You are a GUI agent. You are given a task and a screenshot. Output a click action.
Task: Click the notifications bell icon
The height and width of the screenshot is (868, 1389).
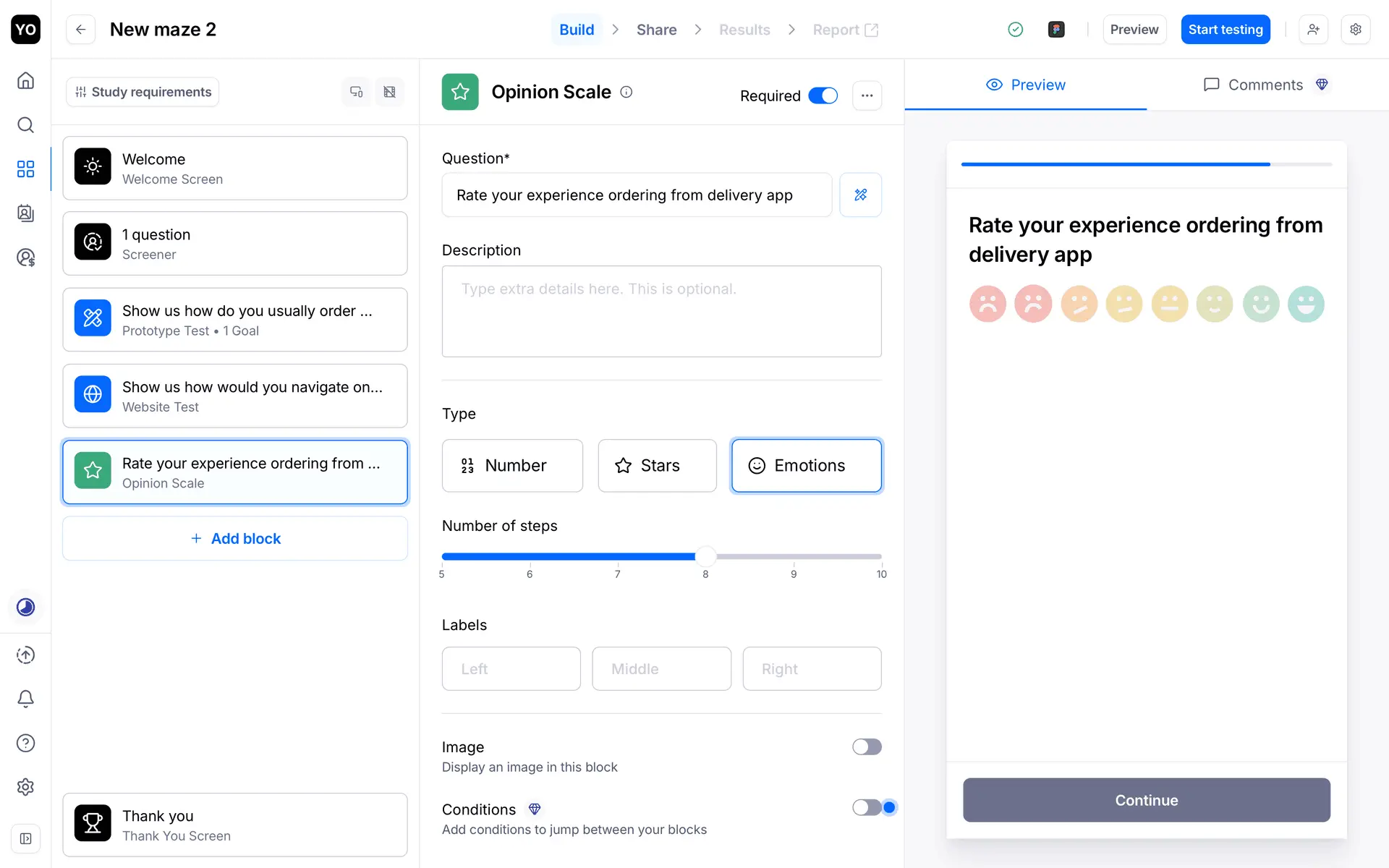pos(25,699)
